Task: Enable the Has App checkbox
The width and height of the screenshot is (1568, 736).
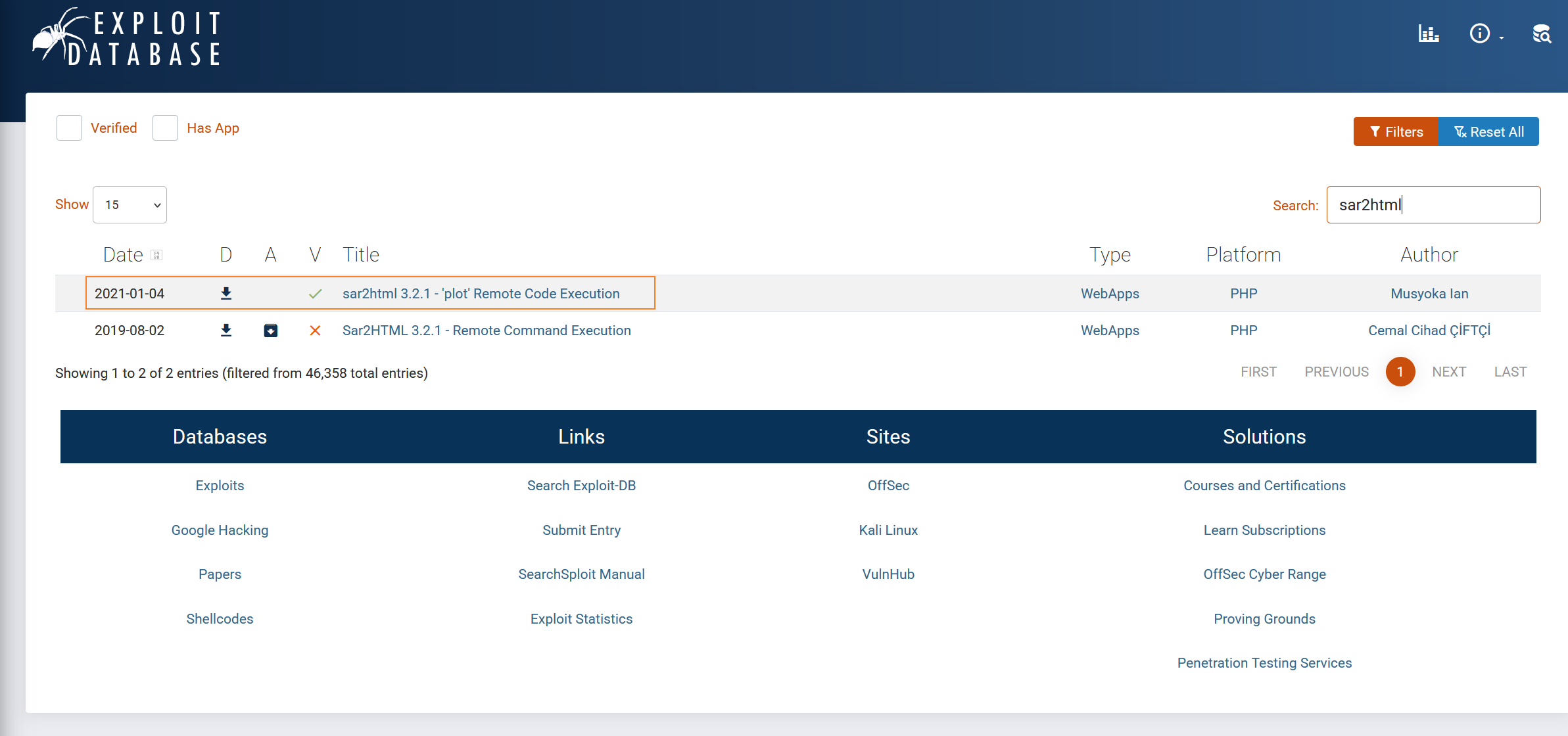Action: click(x=165, y=128)
